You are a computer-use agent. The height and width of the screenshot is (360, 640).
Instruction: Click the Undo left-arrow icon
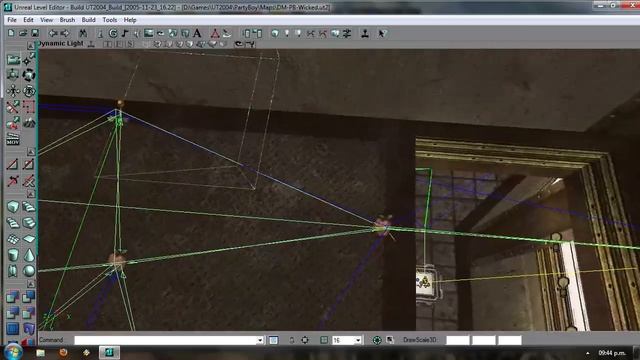pos(53,33)
